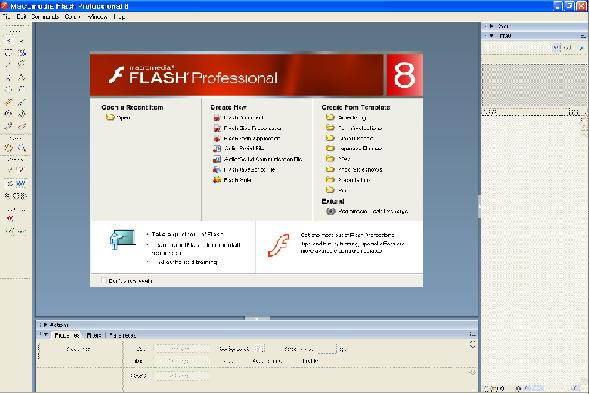This screenshot has width=589, height=394.
Task: Click the Flash Form Application icon
Action: coord(217,139)
